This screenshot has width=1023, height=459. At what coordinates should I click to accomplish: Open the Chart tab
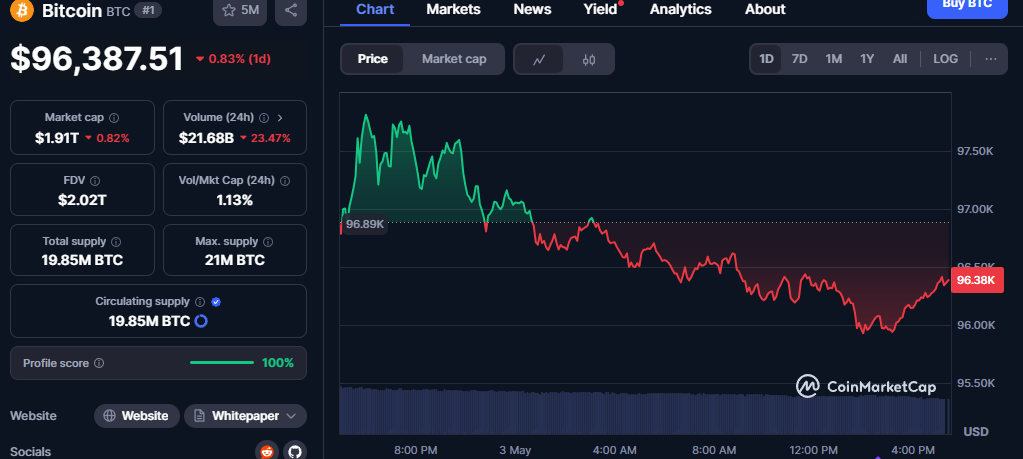click(375, 9)
